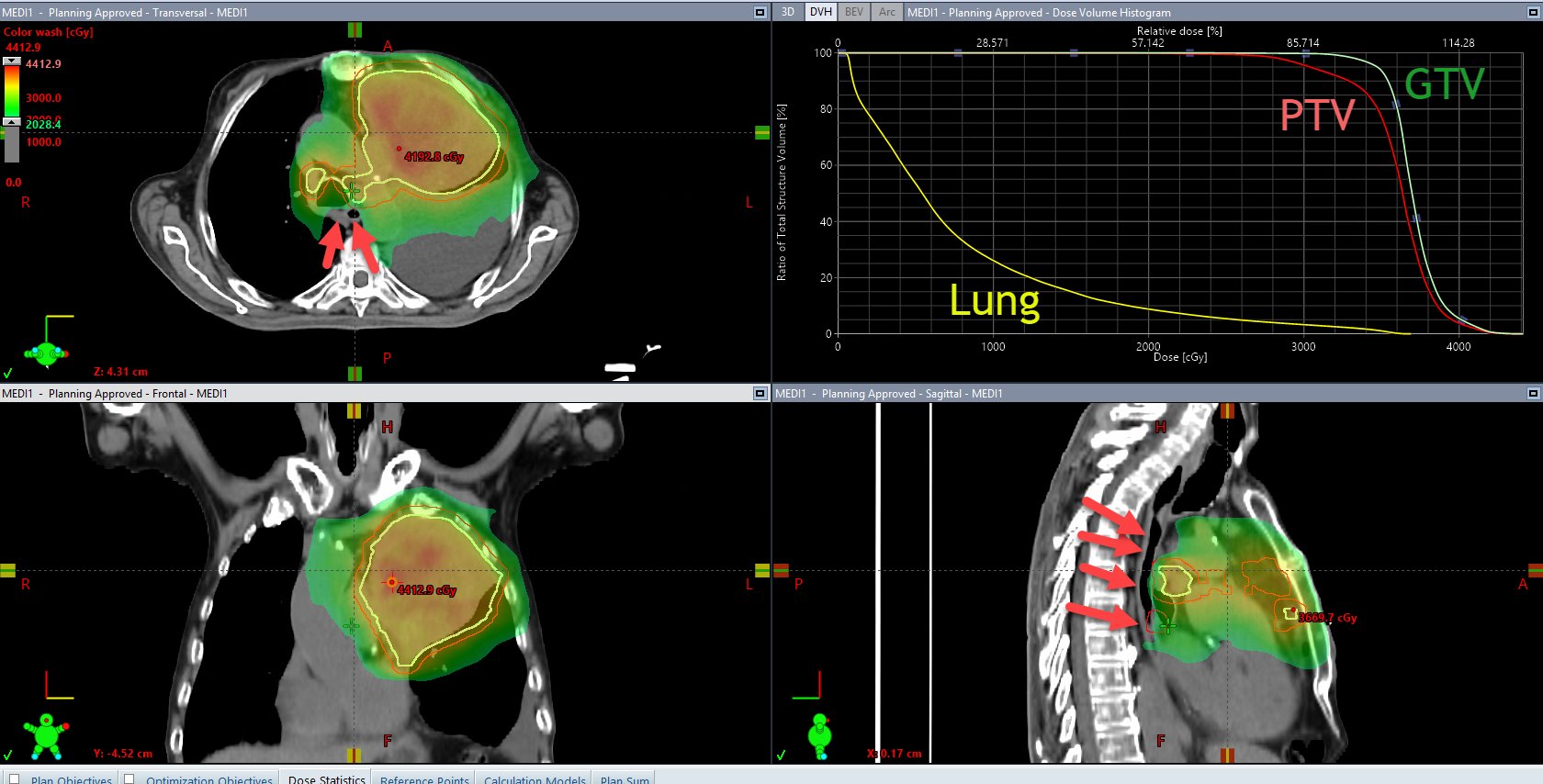Switch to the 3D view tab

click(787, 12)
